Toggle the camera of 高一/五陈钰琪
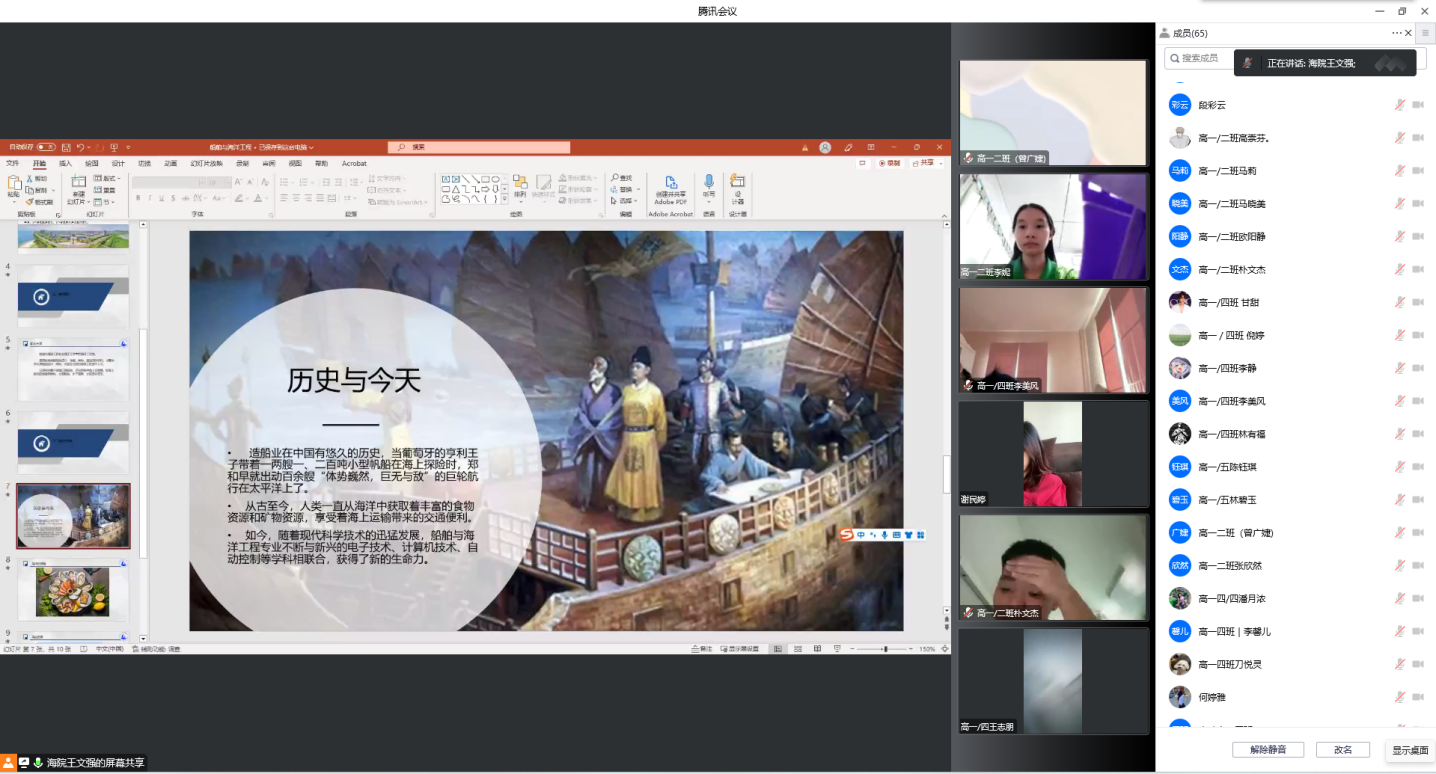Image resolution: width=1436 pixels, height=774 pixels. (1417, 467)
